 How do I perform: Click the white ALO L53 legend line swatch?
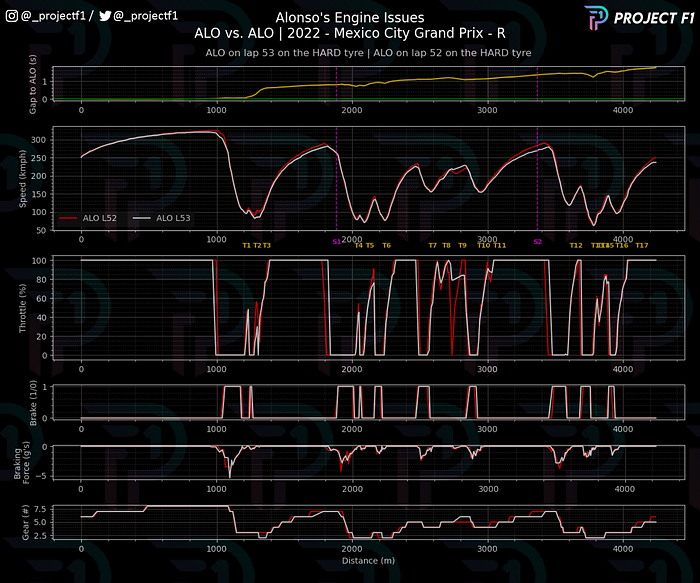[142, 218]
